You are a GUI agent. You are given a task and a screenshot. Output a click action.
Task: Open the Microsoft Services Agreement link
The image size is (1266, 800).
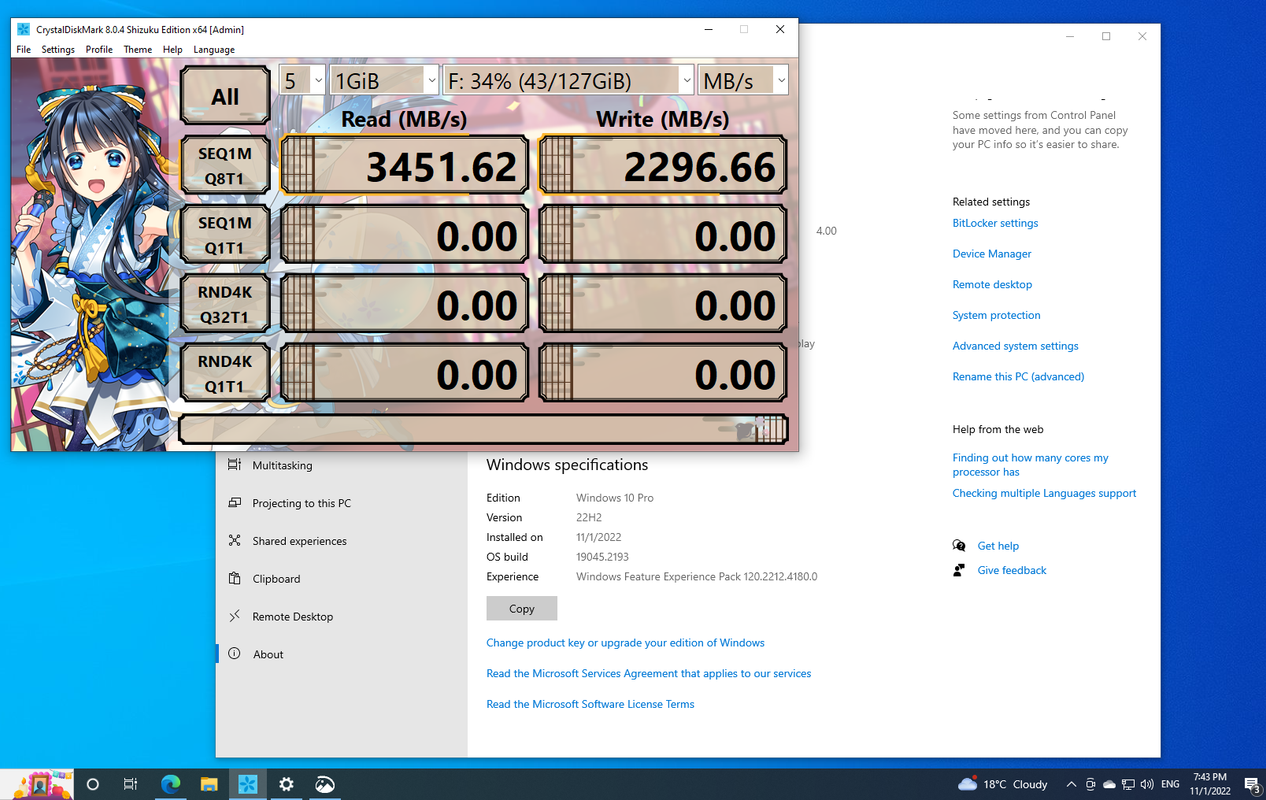648,674
